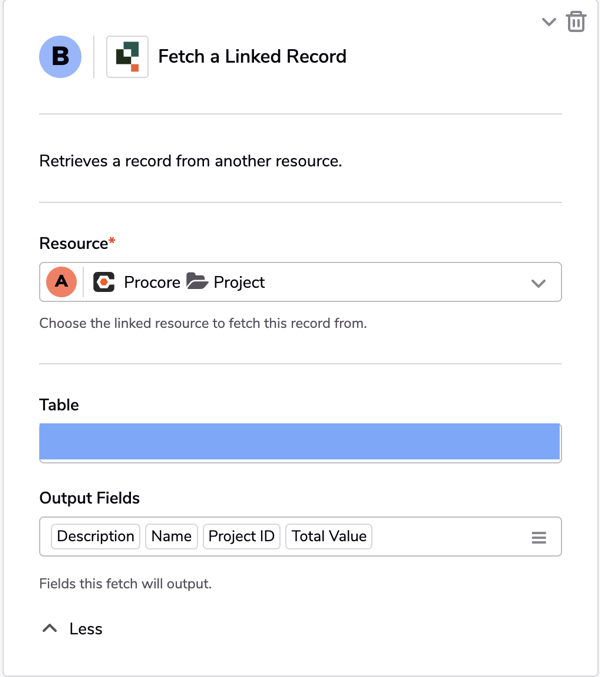Delete this step with the trash icon
600x677 pixels.
point(576,22)
